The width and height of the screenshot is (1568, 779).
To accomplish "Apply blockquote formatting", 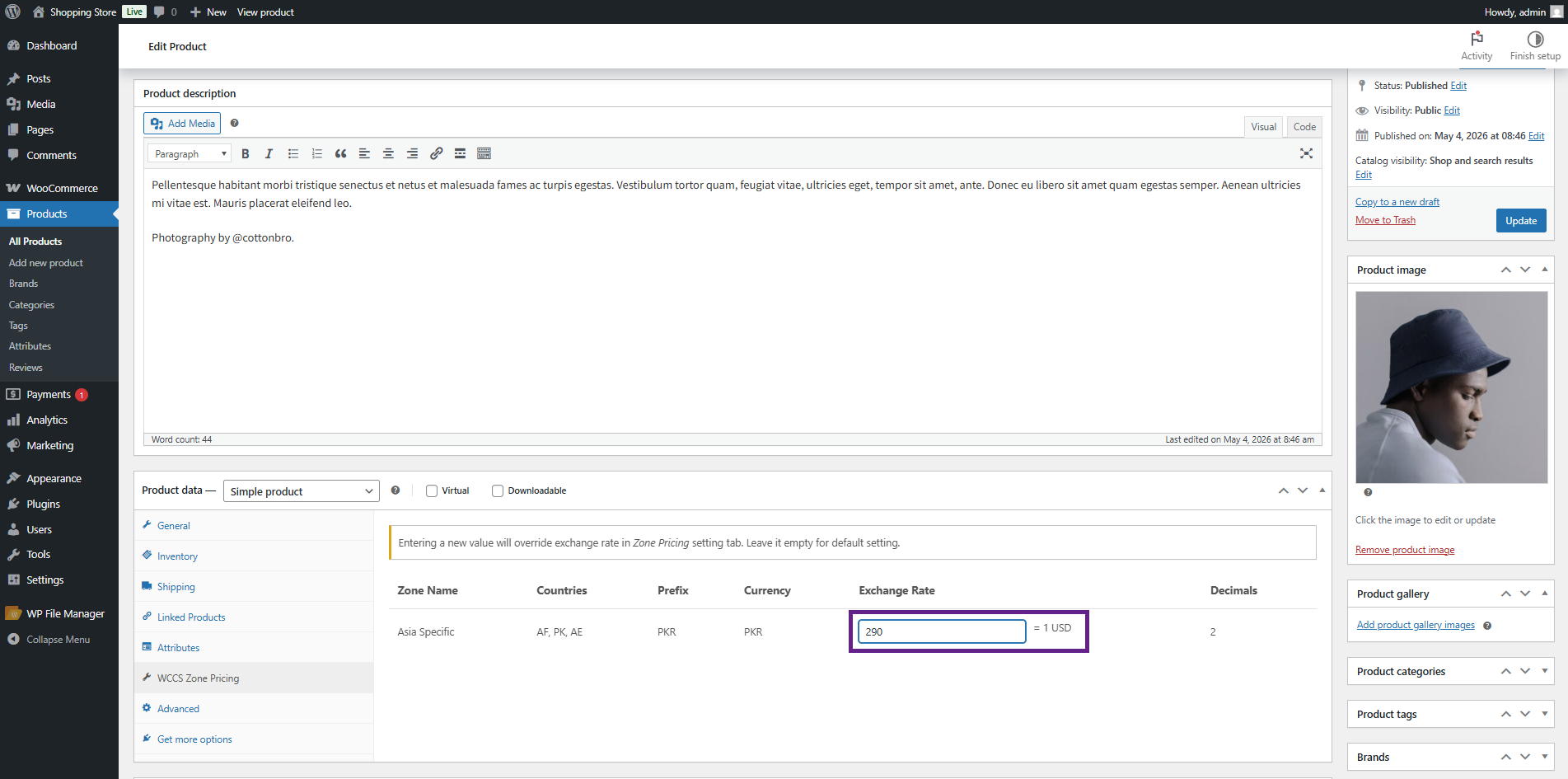I will (x=340, y=153).
